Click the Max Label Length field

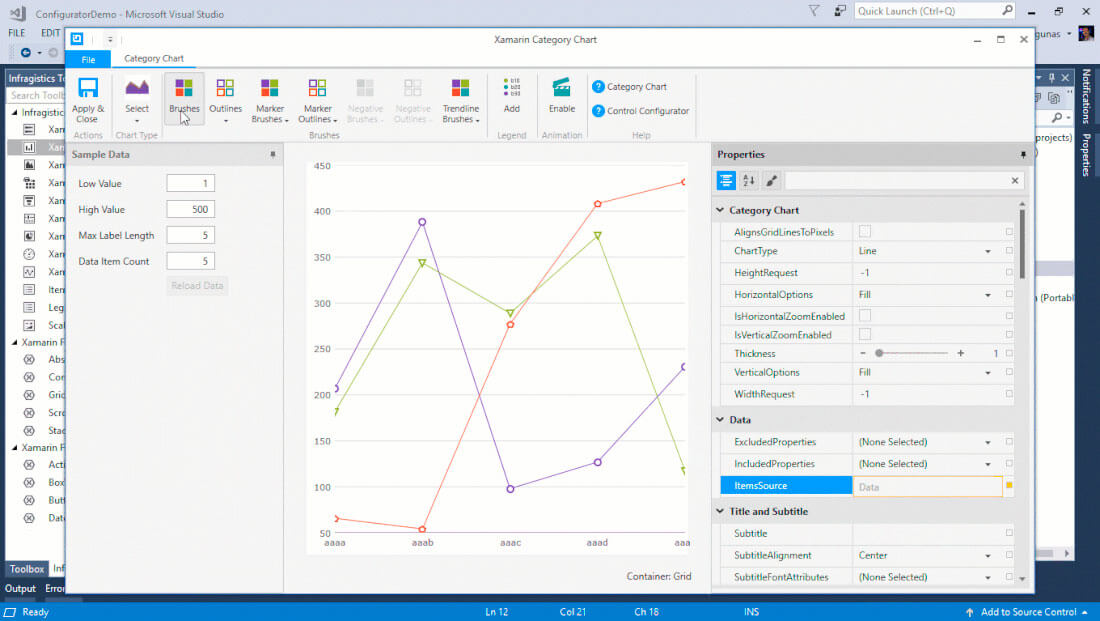pos(191,235)
